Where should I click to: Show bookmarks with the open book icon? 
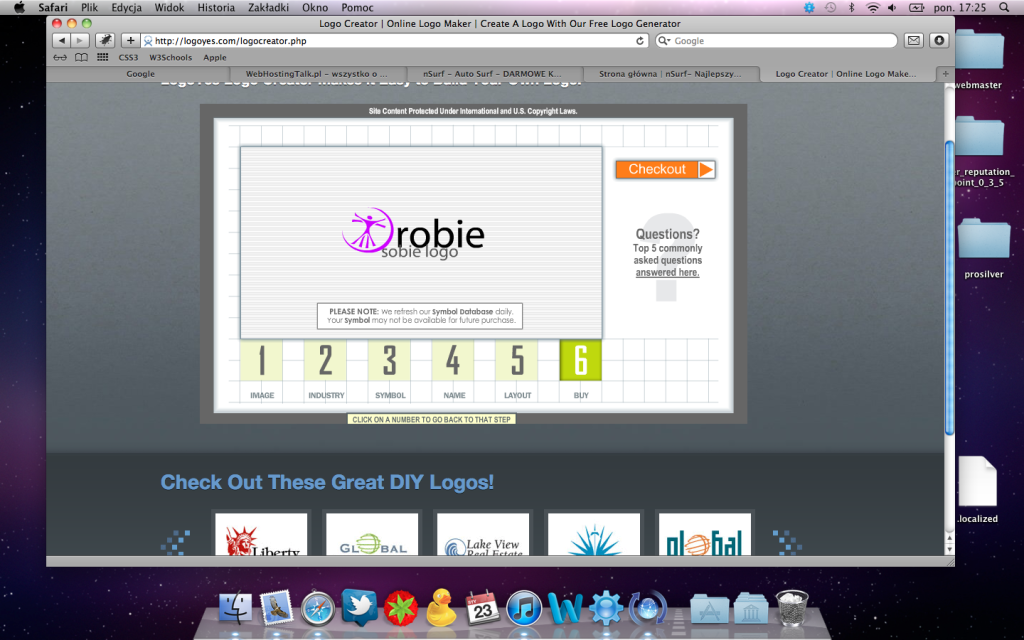pos(81,57)
